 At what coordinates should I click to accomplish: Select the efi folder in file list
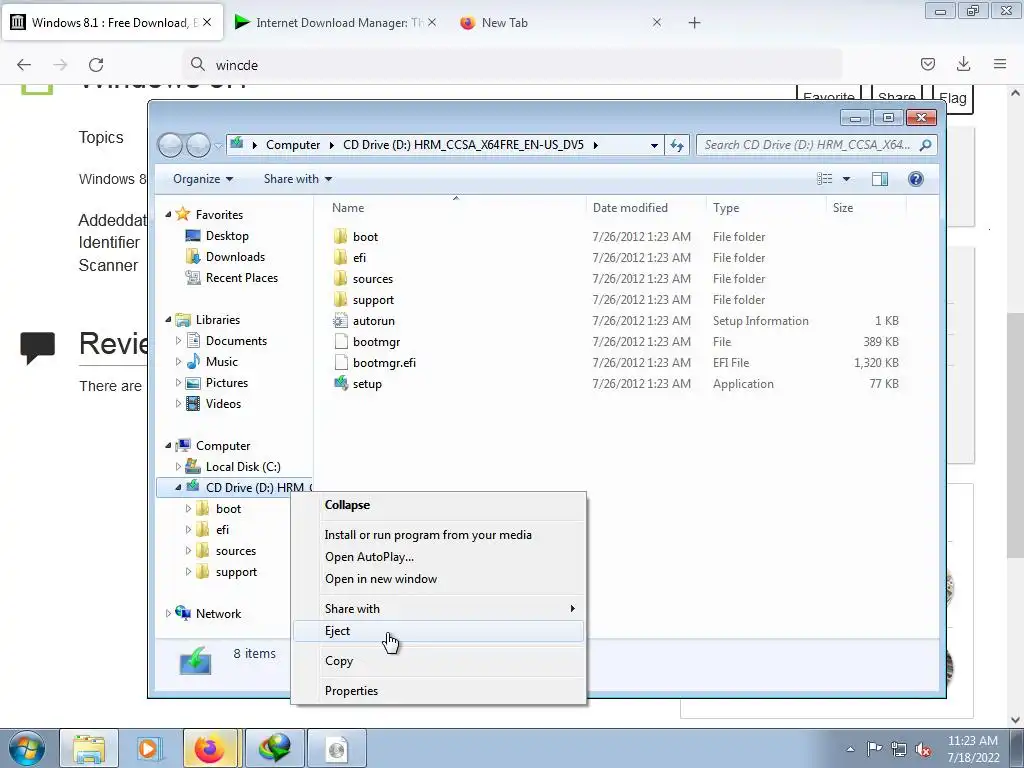(359, 258)
